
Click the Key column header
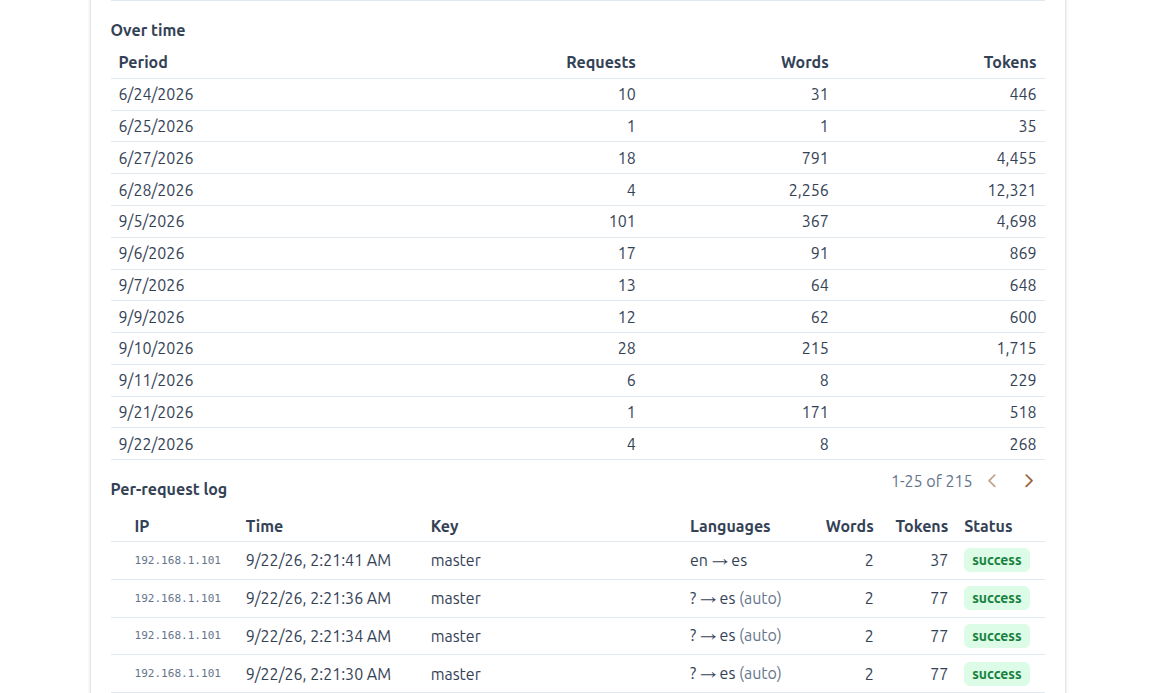pyautogui.click(x=444, y=527)
